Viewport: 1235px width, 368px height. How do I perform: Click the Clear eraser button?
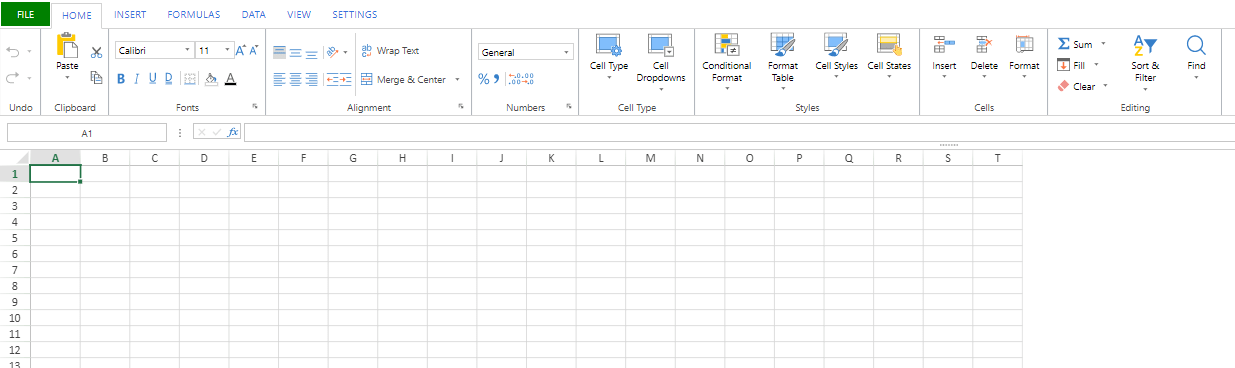tap(1076, 86)
